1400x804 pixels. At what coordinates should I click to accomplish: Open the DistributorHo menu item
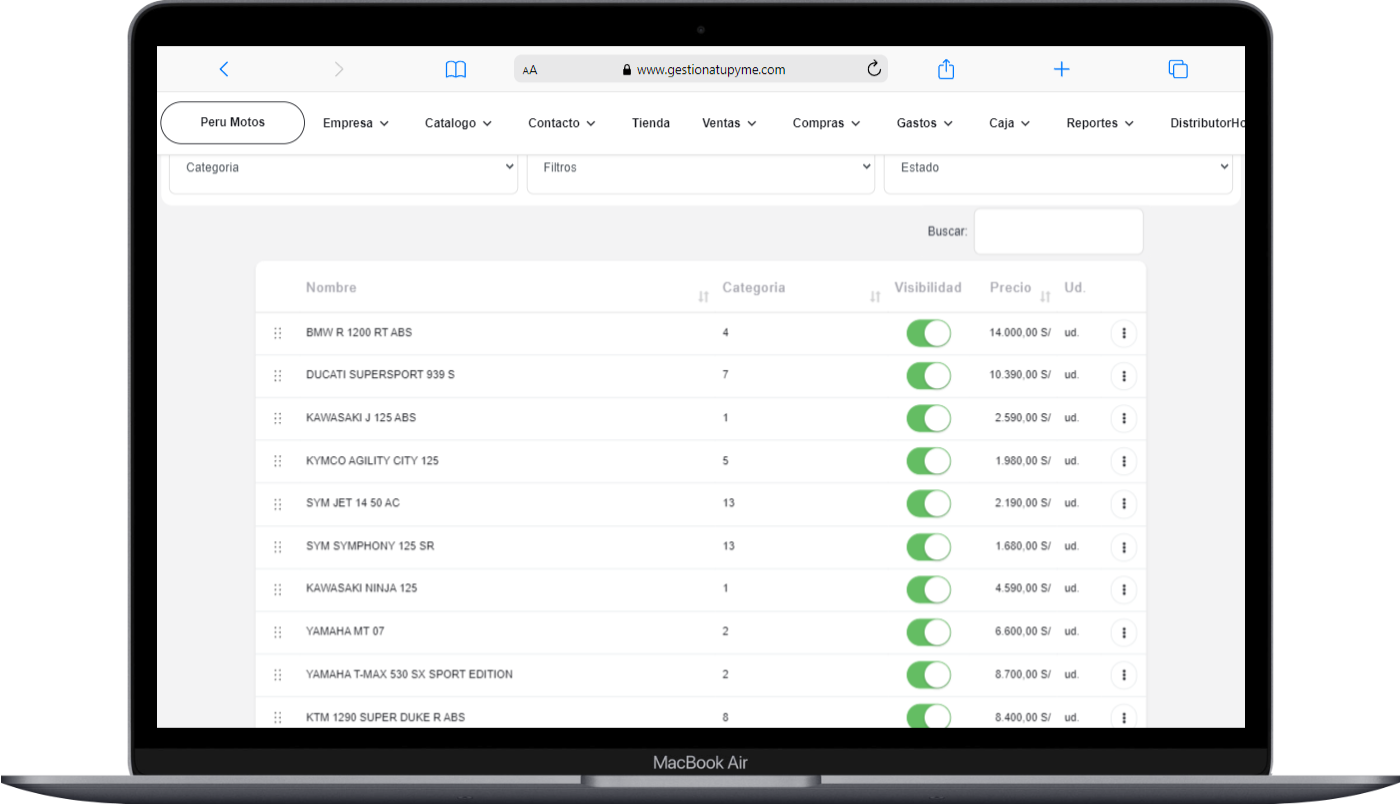coord(1207,123)
